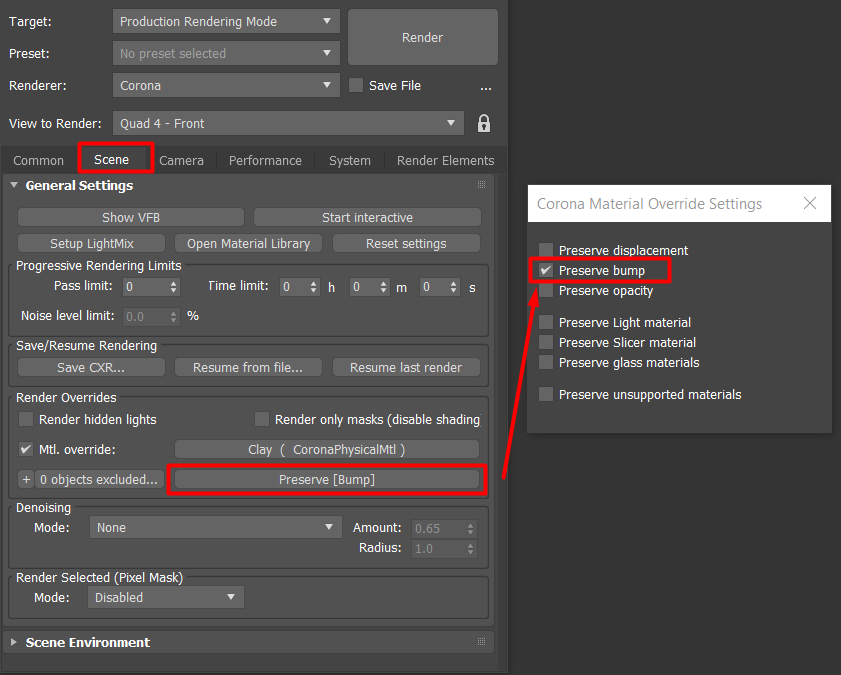Open the Denoising Mode dropdown
The image size is (841, 675).
tap(215, 527)
